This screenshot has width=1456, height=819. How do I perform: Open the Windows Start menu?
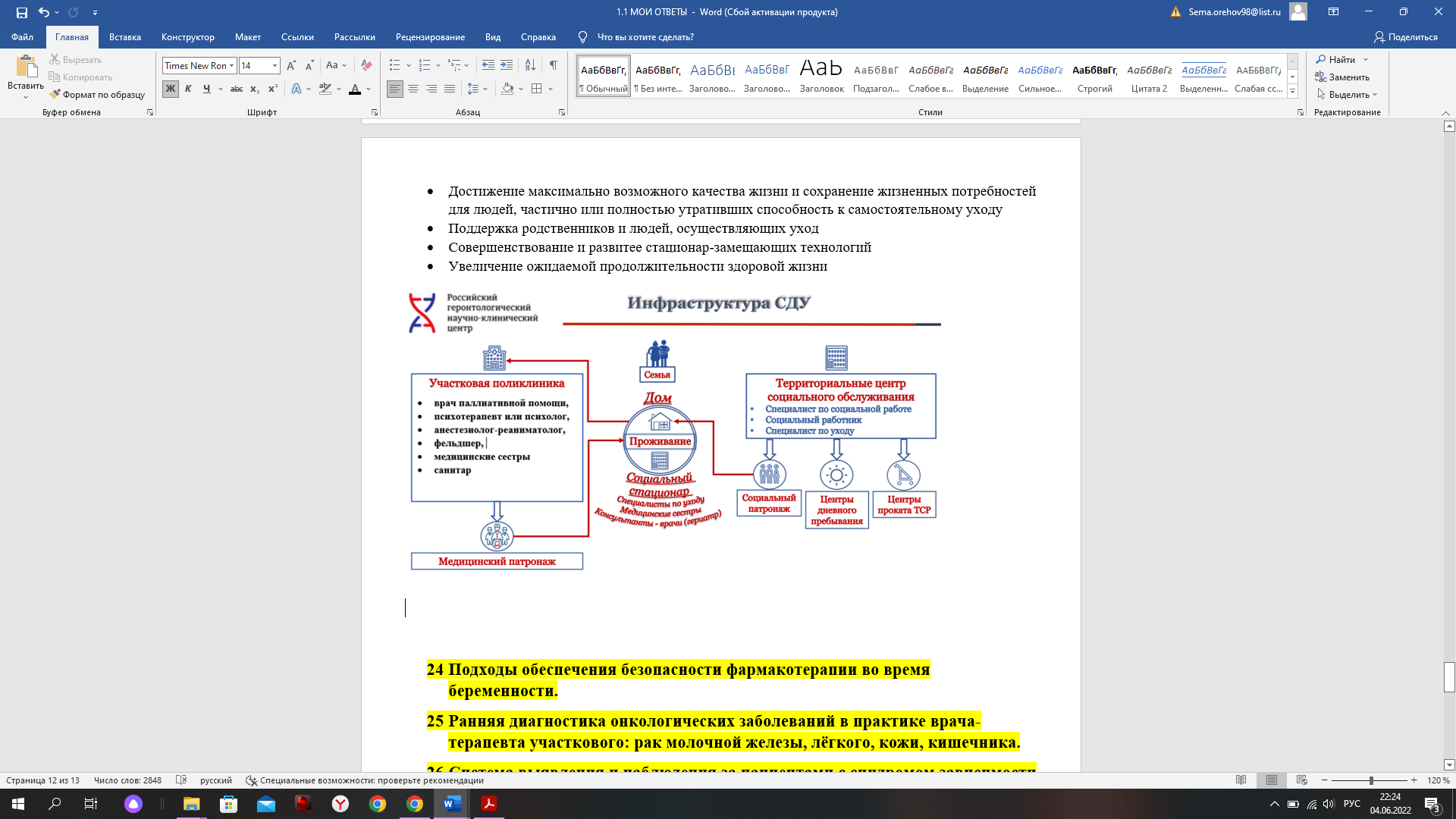pyautogui.click(x=18, y=804)
